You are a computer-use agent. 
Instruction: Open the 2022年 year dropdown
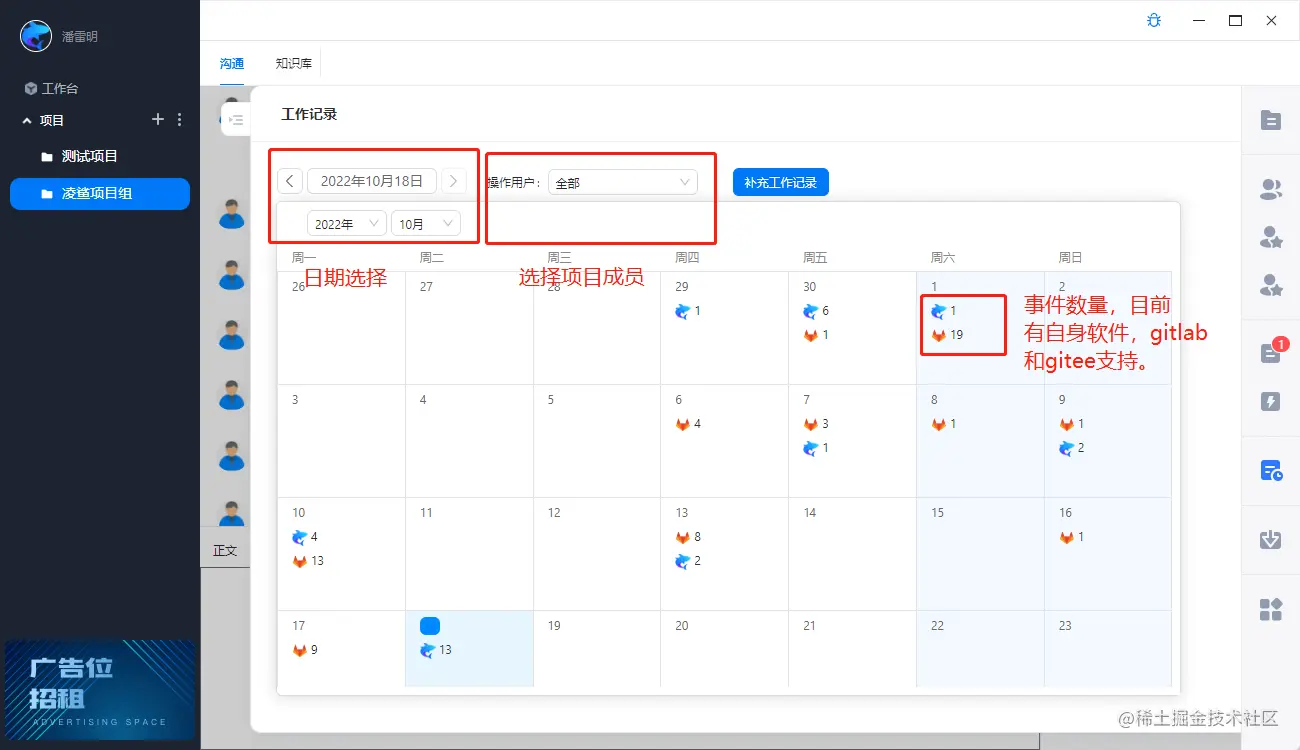coord(347,223)
